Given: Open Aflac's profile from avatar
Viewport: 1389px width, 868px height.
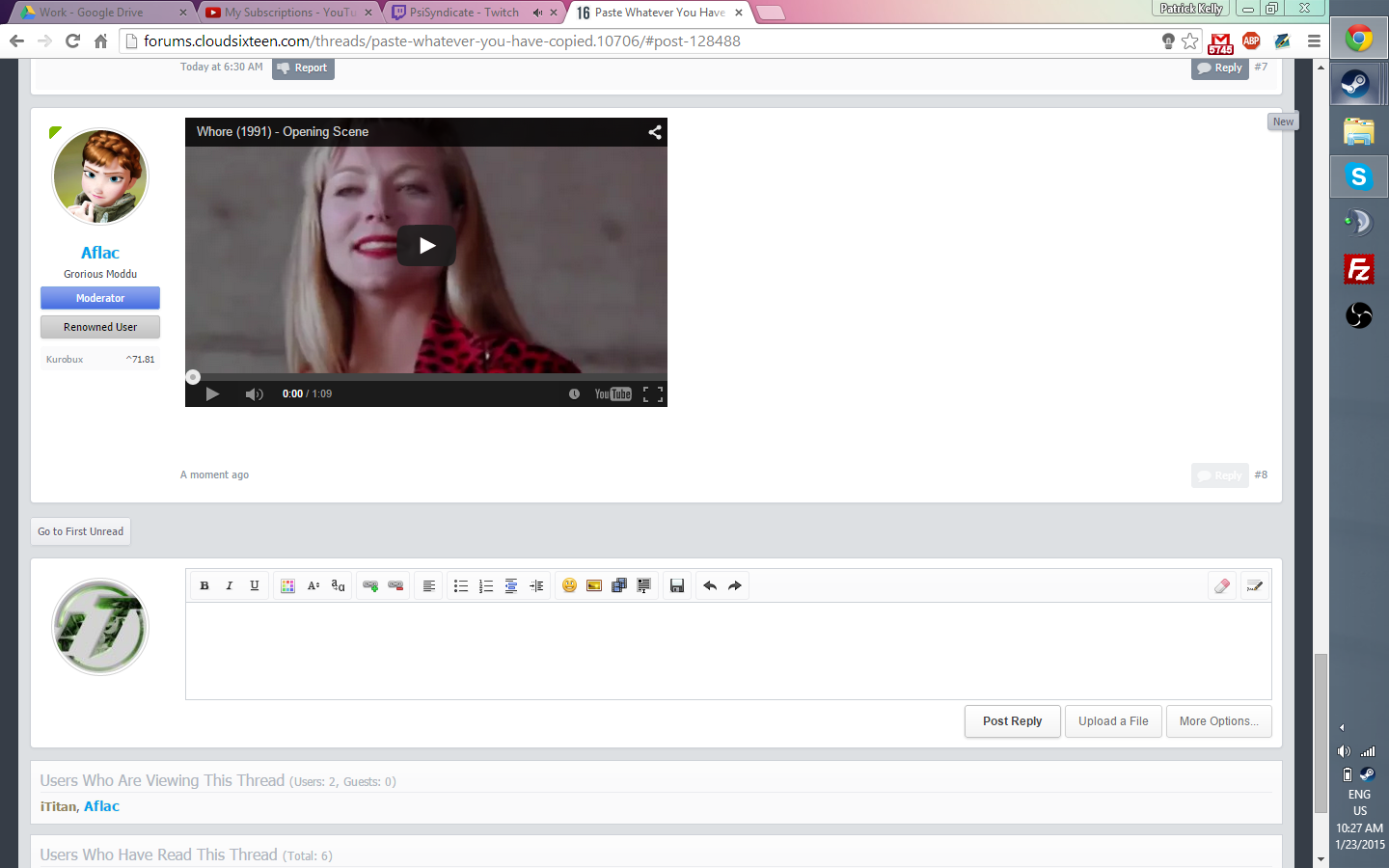Looking at the screenshot, I should 100,176.
